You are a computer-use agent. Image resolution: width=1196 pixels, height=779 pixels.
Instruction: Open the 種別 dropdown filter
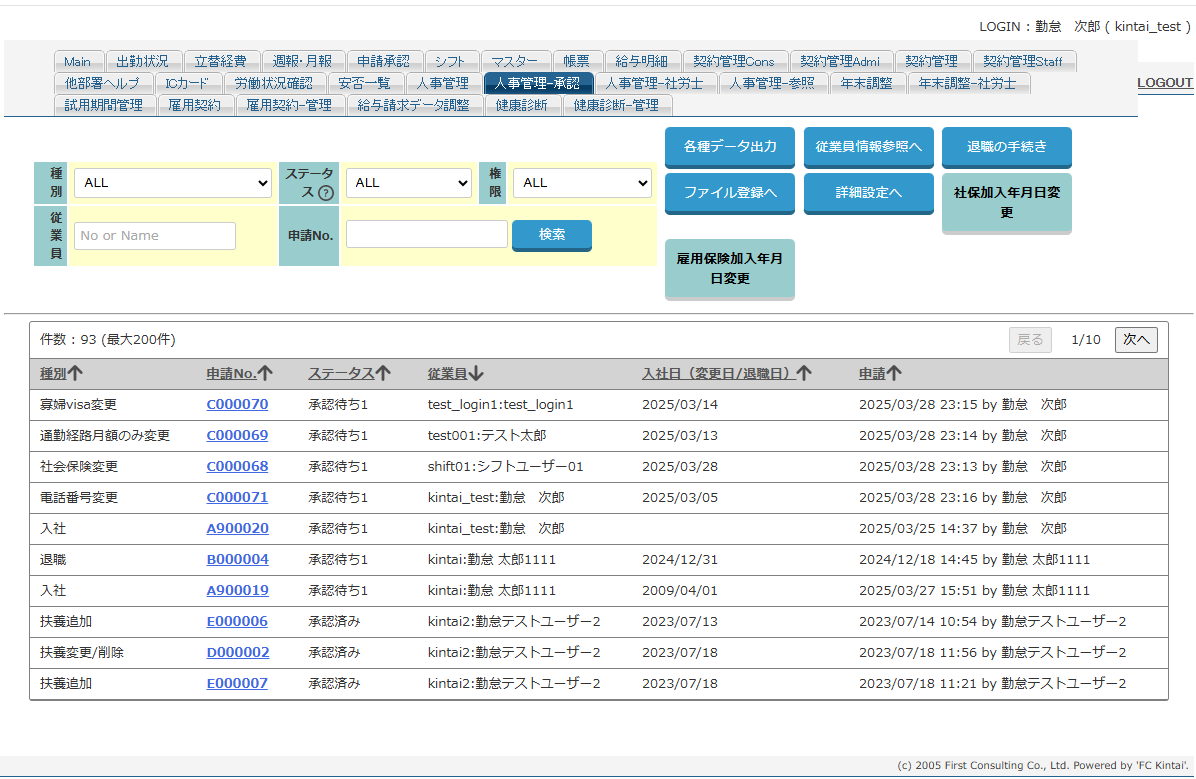coord(172,183)
